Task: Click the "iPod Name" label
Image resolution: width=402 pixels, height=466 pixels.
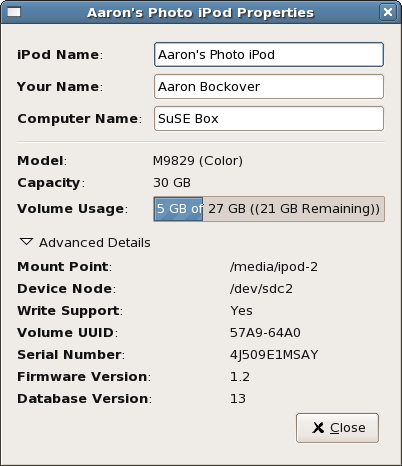Action: click(60, 55)
